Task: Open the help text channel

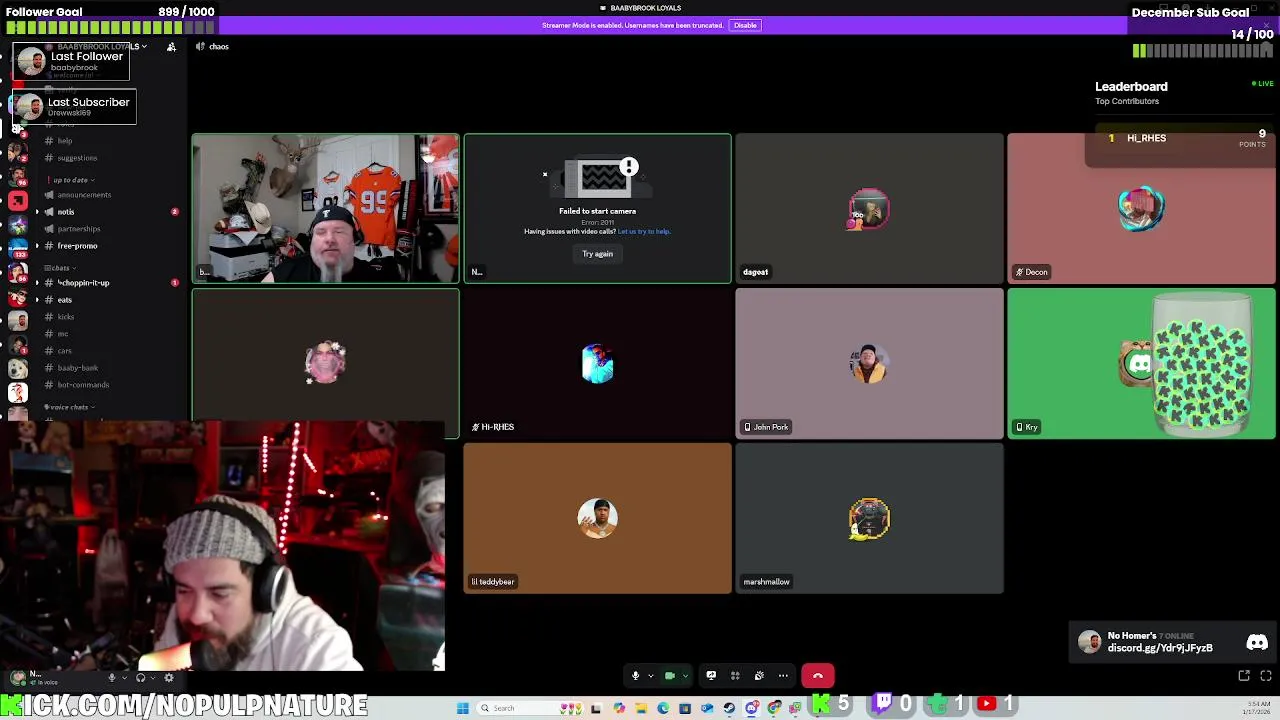Action: (64, 141)
